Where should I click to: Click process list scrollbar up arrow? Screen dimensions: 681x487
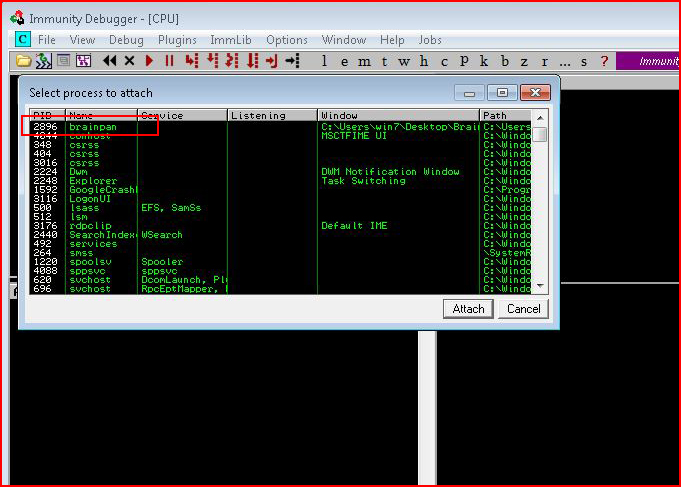[540, 117]
